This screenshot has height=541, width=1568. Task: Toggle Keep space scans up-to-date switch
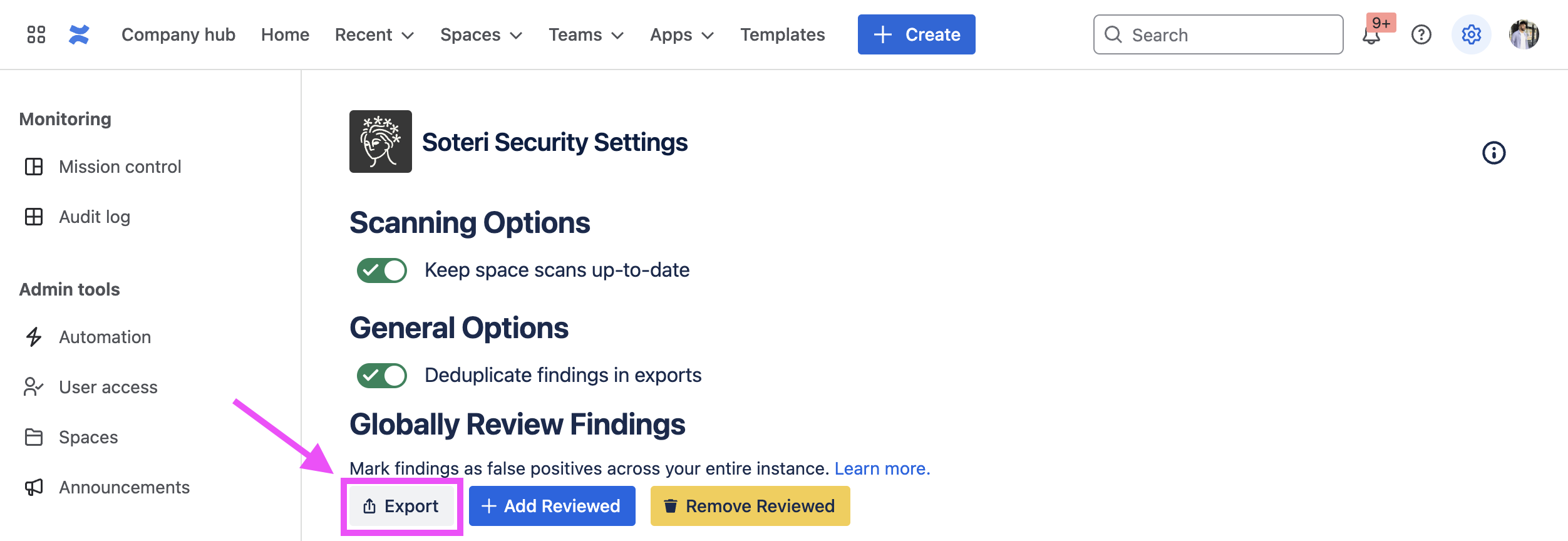coord(382,270)
